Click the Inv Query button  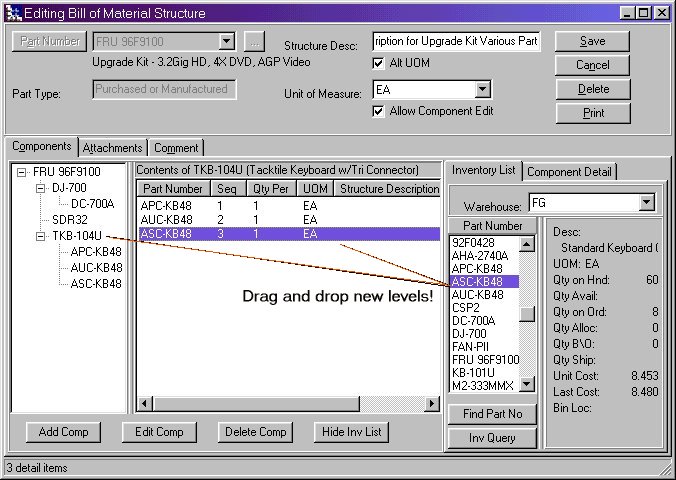coord(492,438)
